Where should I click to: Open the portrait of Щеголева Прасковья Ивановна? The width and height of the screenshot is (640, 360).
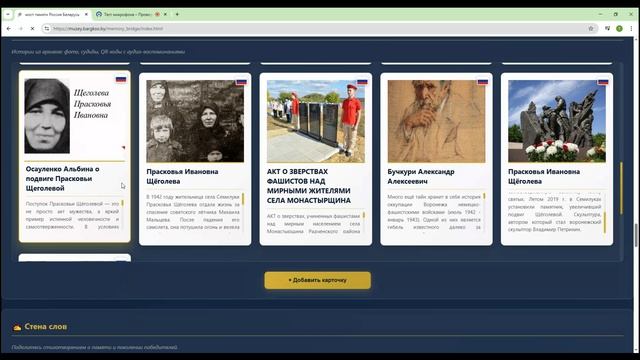47,116
